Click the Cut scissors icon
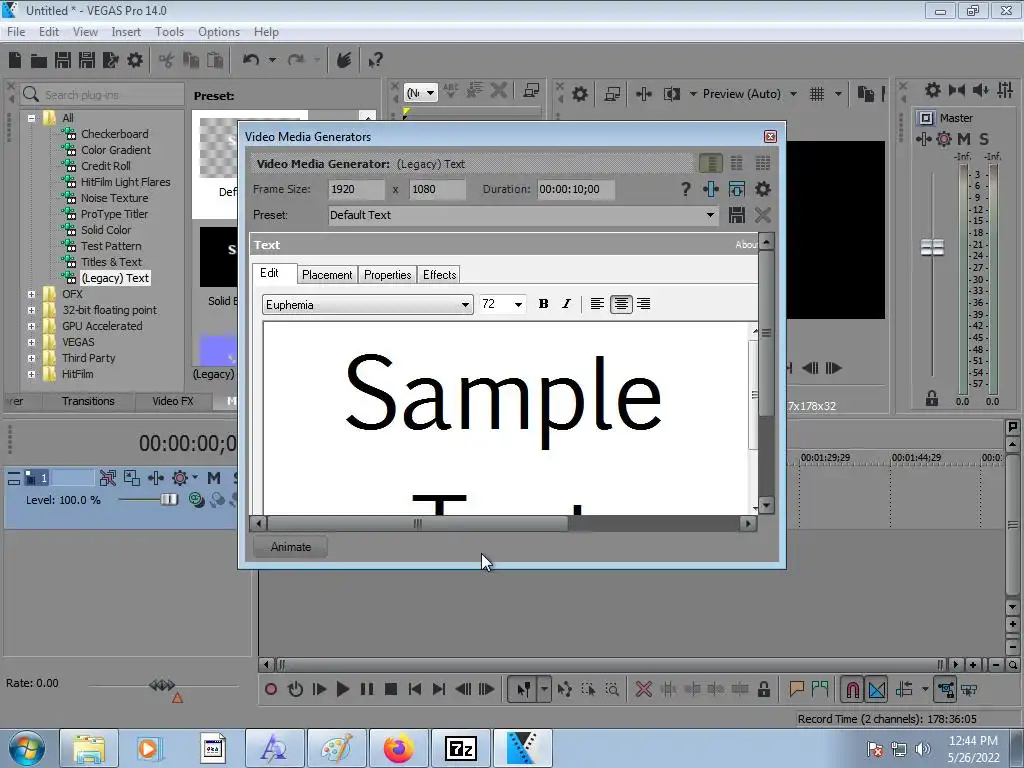The image size is (1024, 768). pyautogui.click(x=167, y=60)
